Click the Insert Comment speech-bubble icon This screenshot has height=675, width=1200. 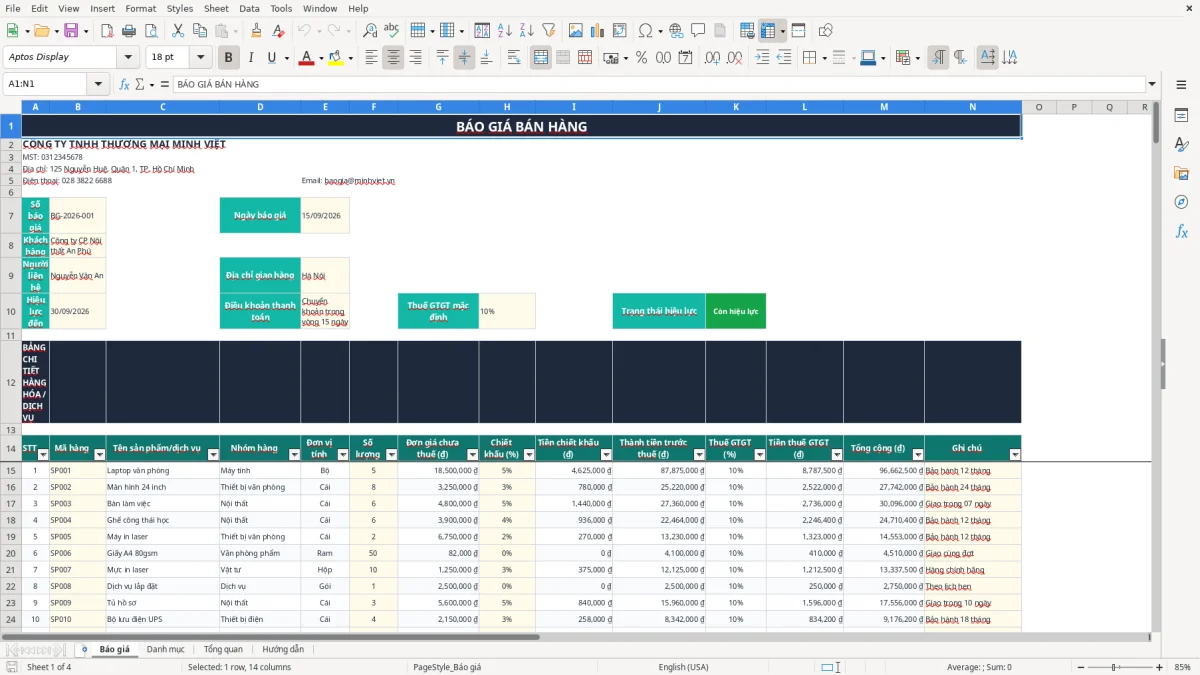(699, 31)
